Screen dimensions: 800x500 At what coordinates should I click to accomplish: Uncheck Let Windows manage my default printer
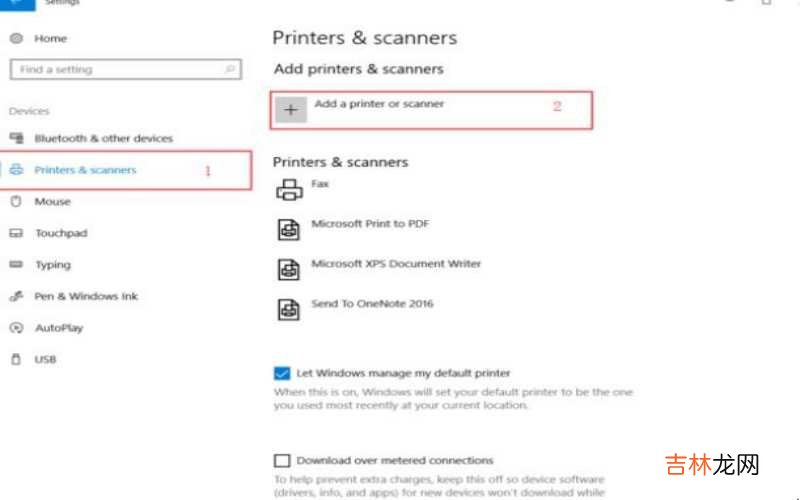click(x=282, y=373)
